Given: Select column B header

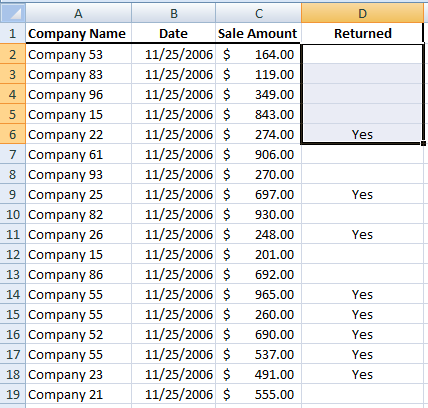Looking at the screenshot, I should click(x=173, y=13).
